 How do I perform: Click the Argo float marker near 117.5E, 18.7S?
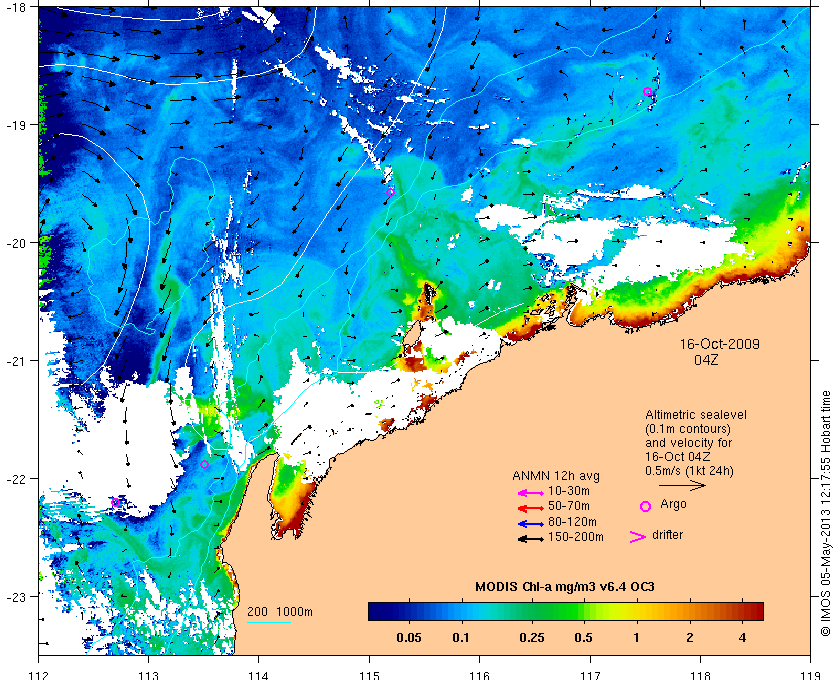point(647,92)
